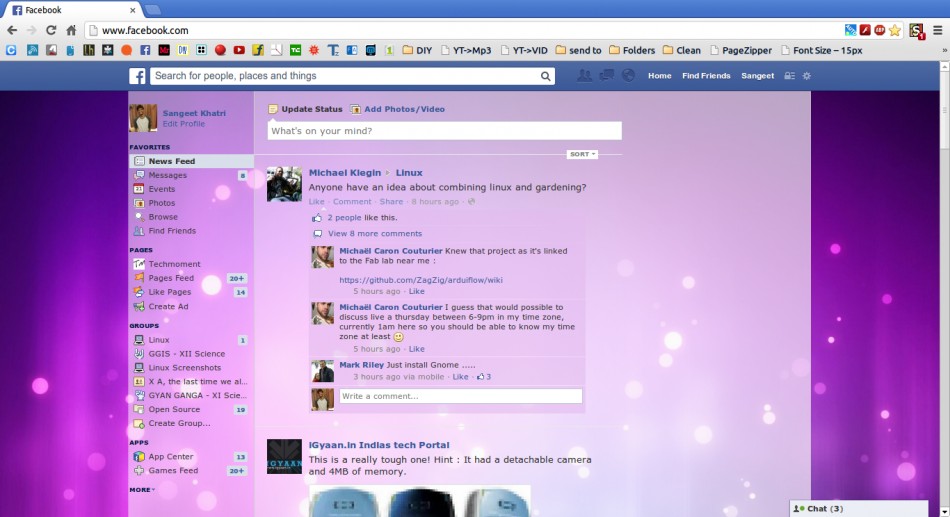Click the AdBlock Plus extension icon
The height and width of the screenshot is (517, 950).
tap(880, 30)
